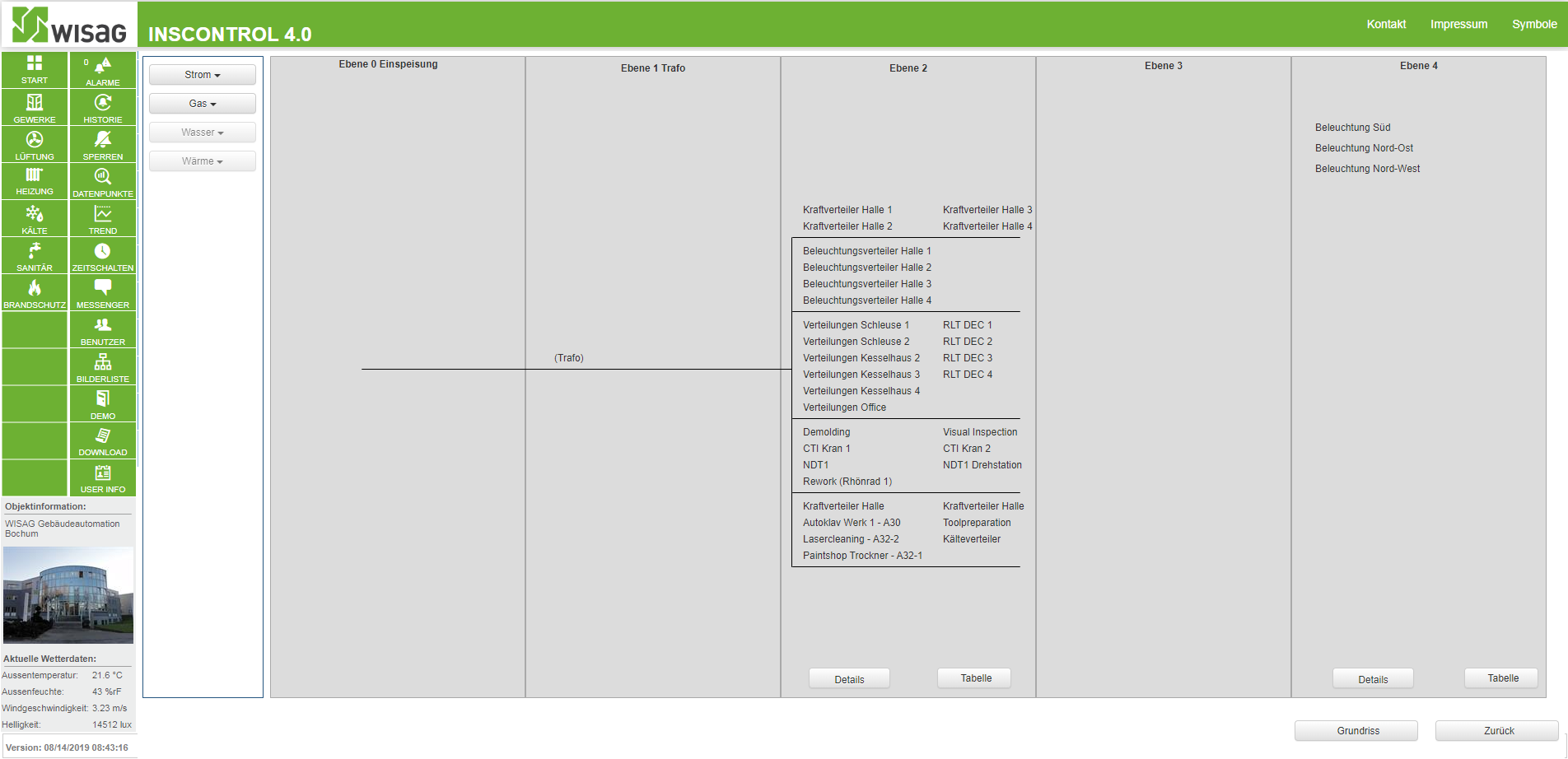This screenshot has width=1568, height=759.
Task: Select Demolding entry
Action: pyautogui.click(x=826, y=432)
